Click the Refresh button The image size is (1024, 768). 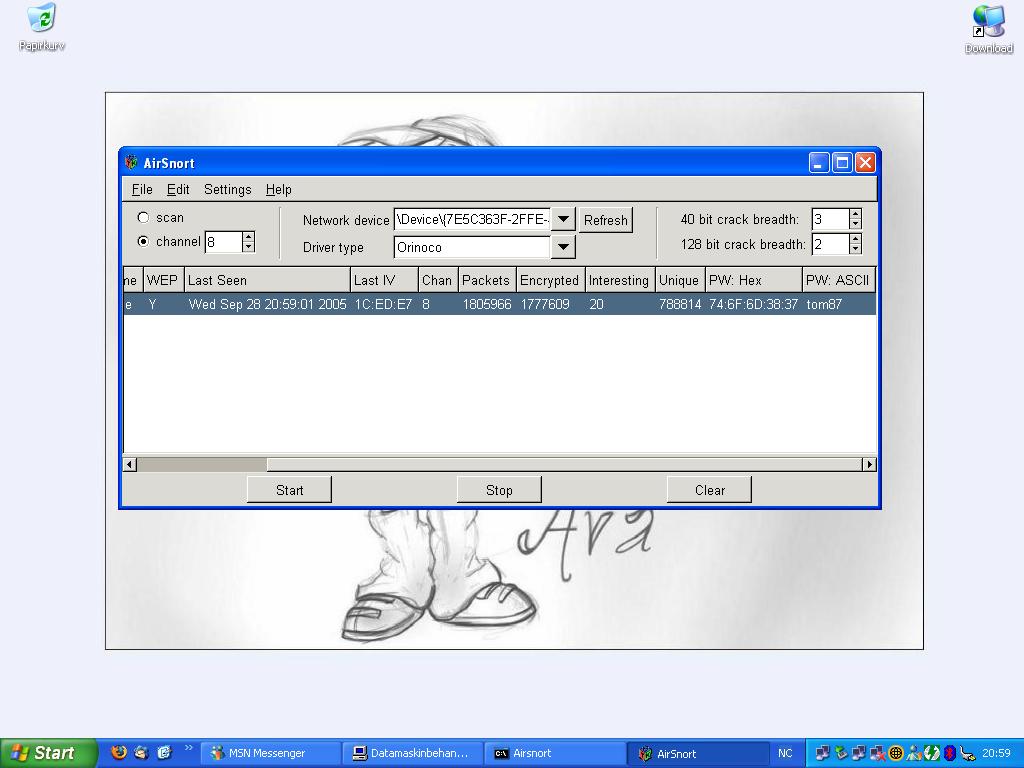pos(605,220)
